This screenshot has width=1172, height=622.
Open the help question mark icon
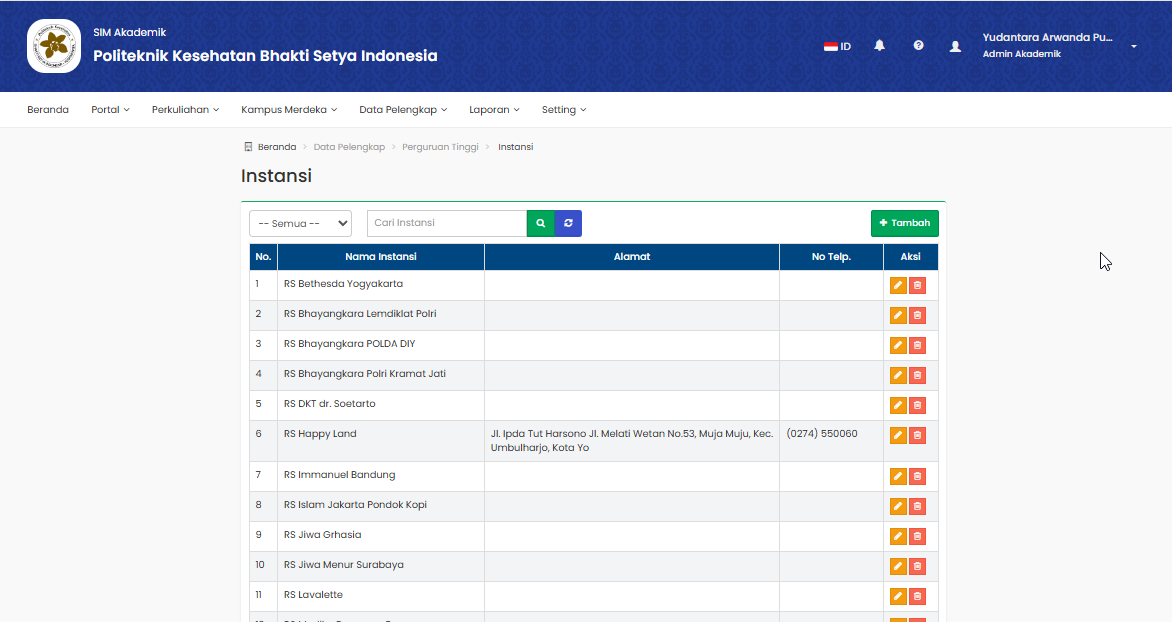tap(918, 46)
